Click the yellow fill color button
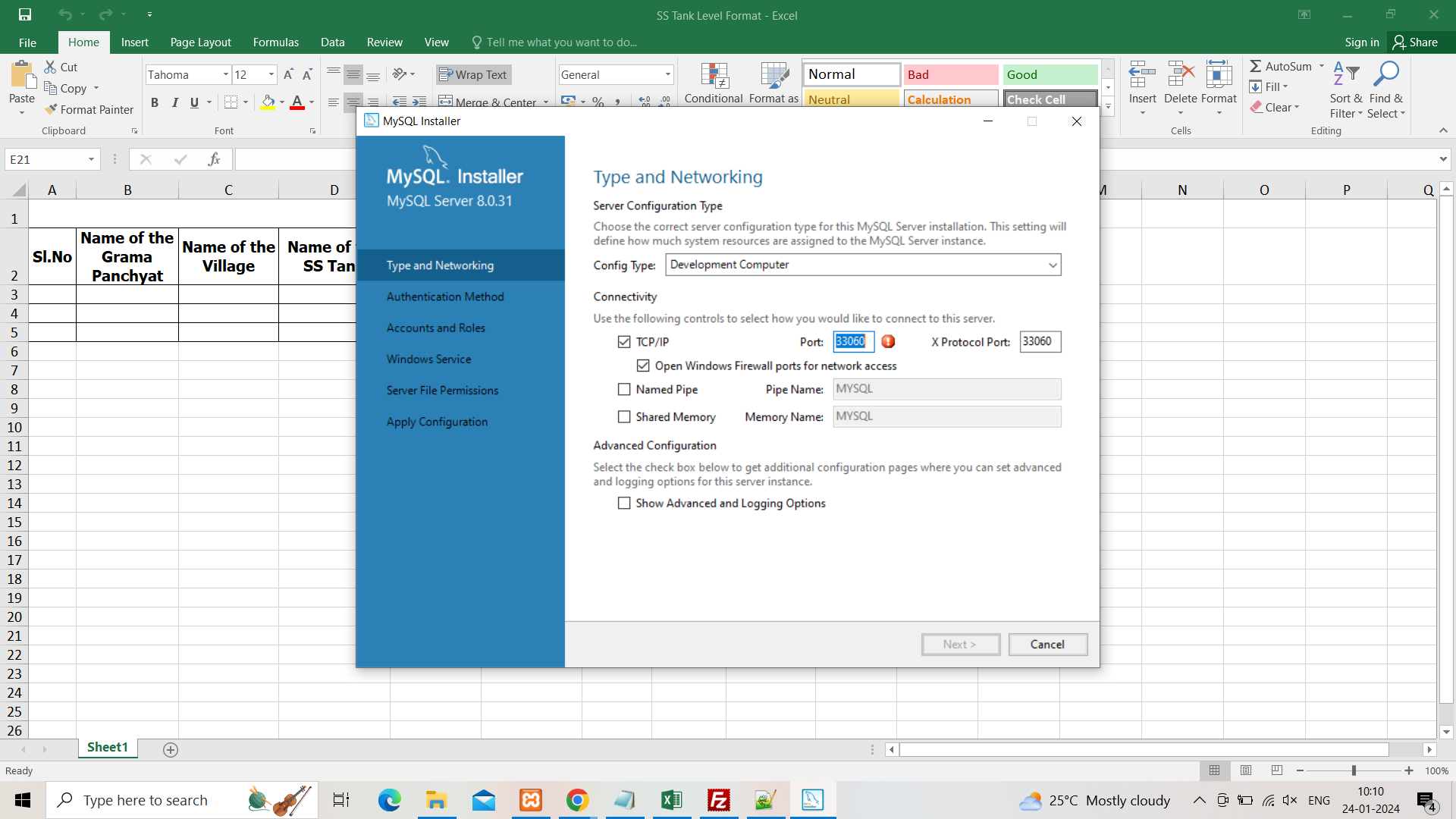 point(268,102)
